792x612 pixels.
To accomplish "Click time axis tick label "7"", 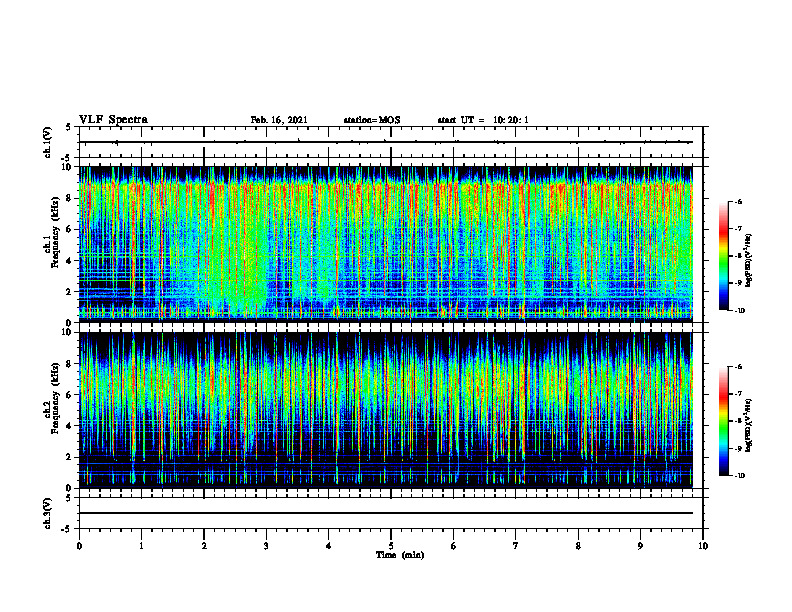I will pos(516,546).
